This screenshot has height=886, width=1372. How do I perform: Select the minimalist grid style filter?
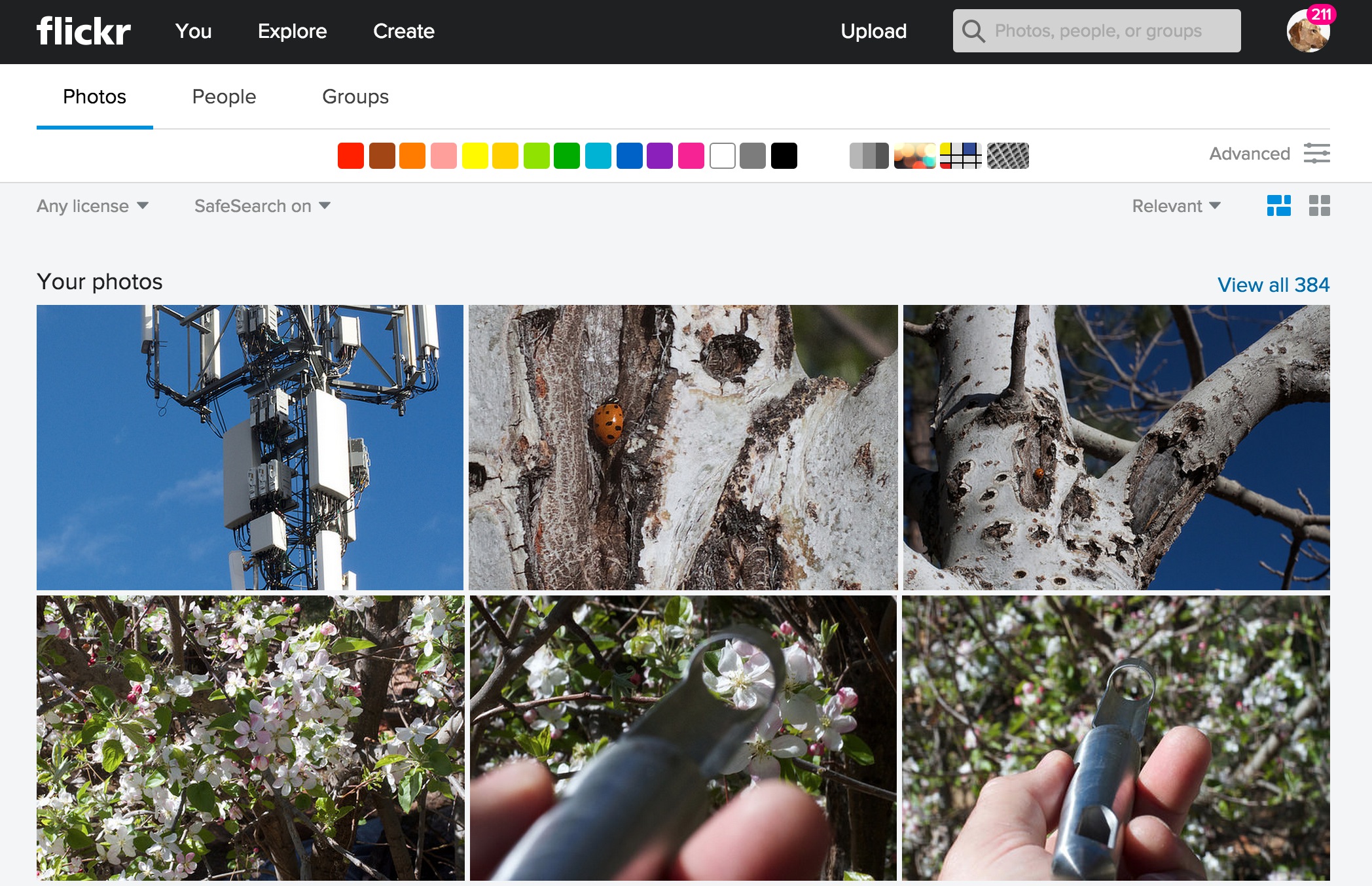pyautogui.click(x=960, y=156)
